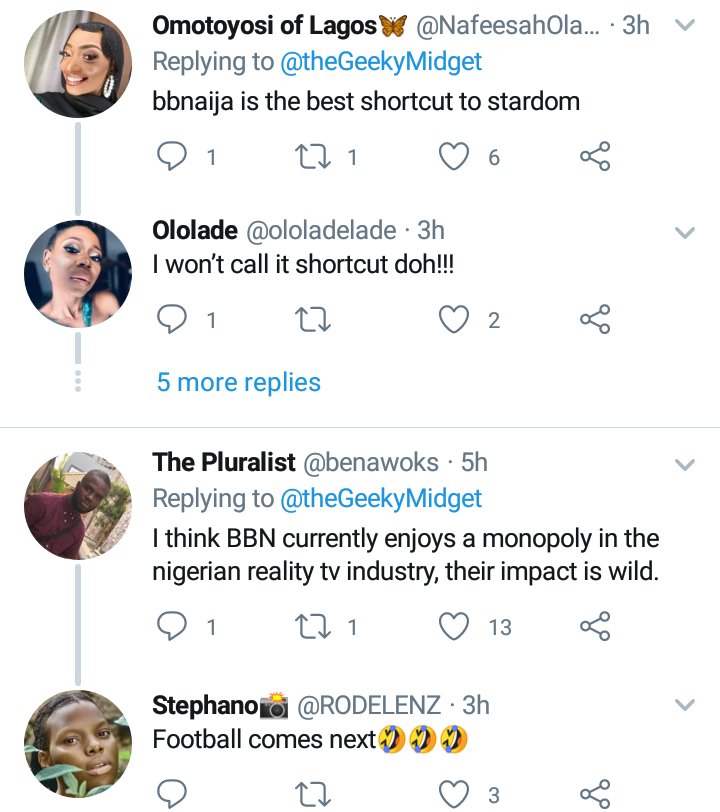Retweet the 'best shortcut to stardom' tweet
Viewport: 720px width, 812px height.
pos(314,157)
